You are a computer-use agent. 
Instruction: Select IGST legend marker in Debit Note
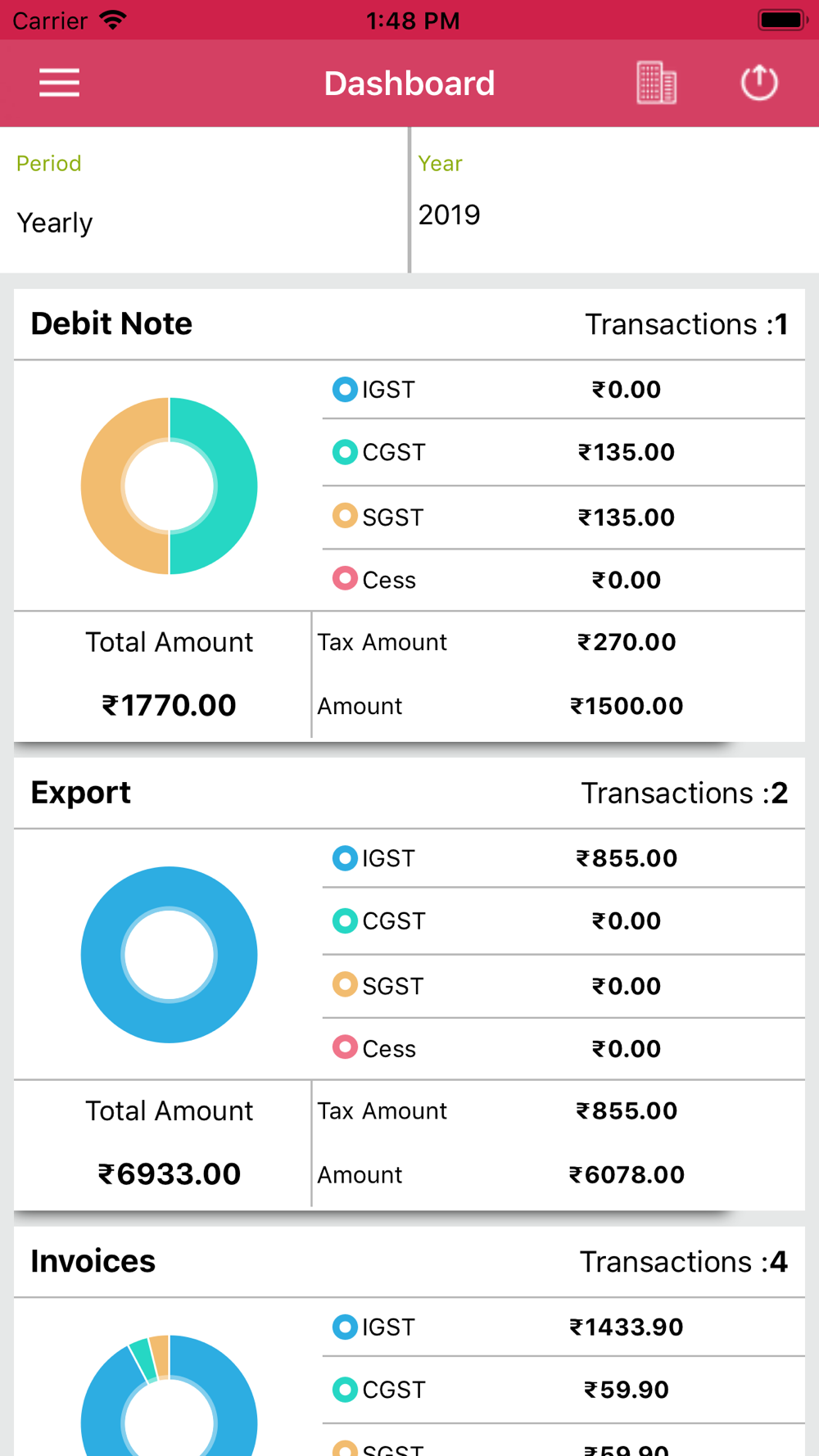click(345, 389)
